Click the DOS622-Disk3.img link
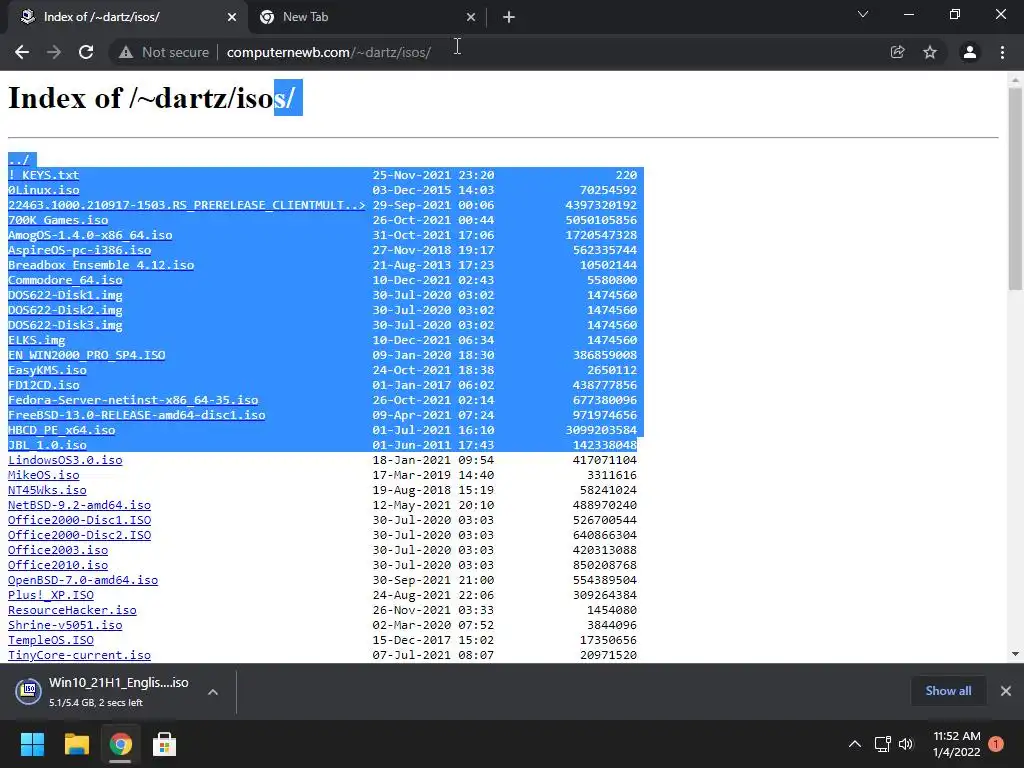This screenshot has width=1024, height=768. click(65, 325)
